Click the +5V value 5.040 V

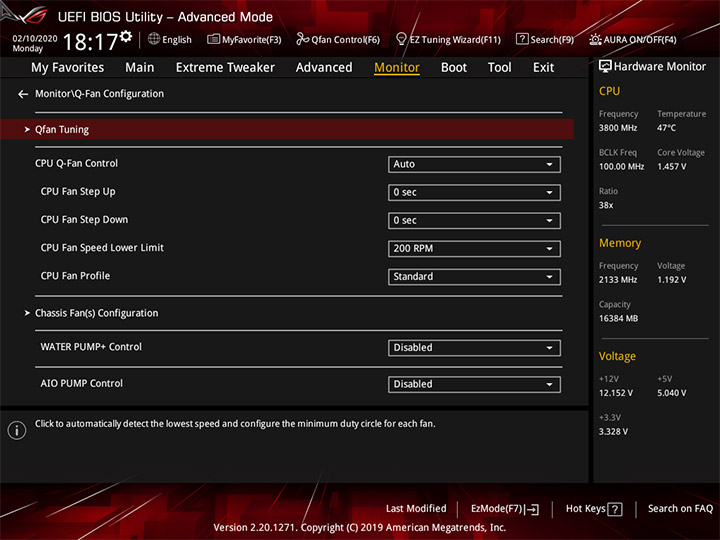click(x=671, y=394)
